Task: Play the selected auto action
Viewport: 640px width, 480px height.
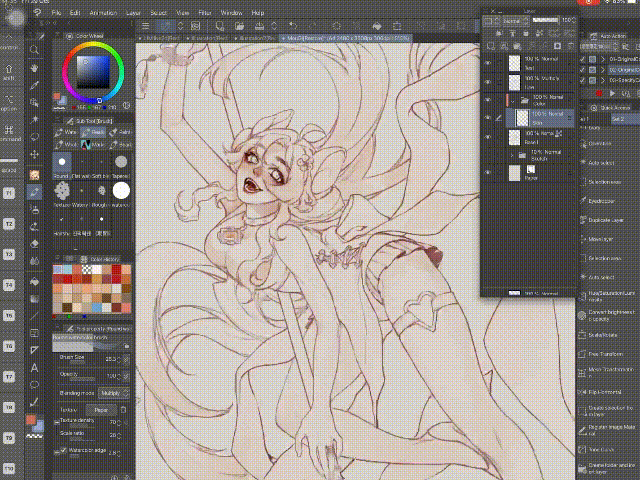Action: [x=612, y=94]
